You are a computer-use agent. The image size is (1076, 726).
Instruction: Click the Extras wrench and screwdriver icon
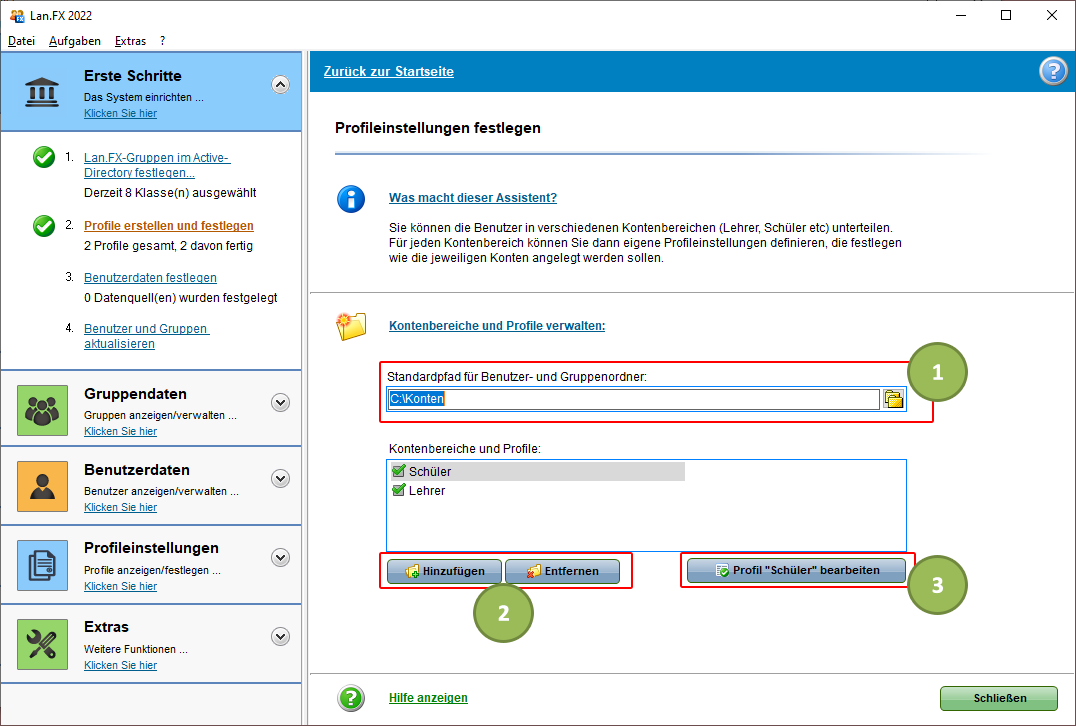(x=42, y=642)
